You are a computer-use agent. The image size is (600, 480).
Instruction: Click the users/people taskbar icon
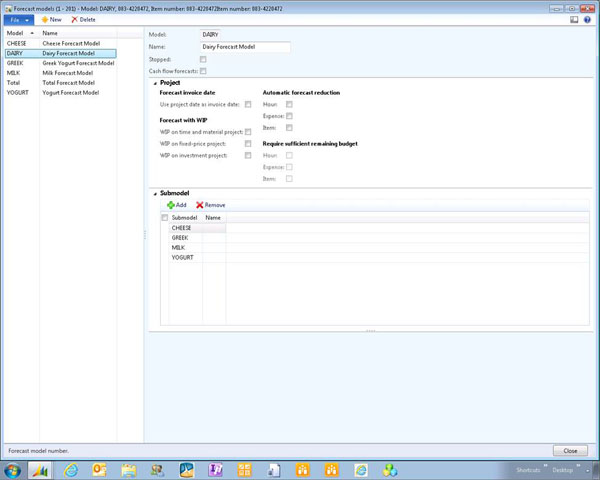(x=158, y=470)
